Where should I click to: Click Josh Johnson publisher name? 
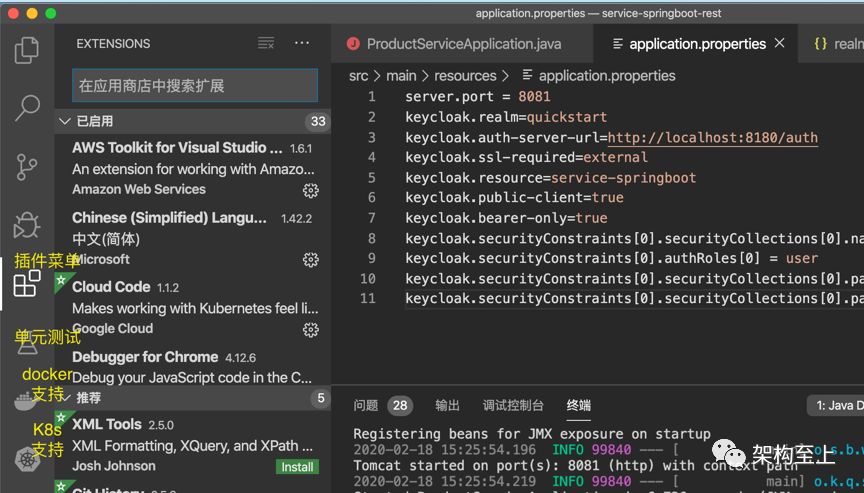click(x=114, y=466)
